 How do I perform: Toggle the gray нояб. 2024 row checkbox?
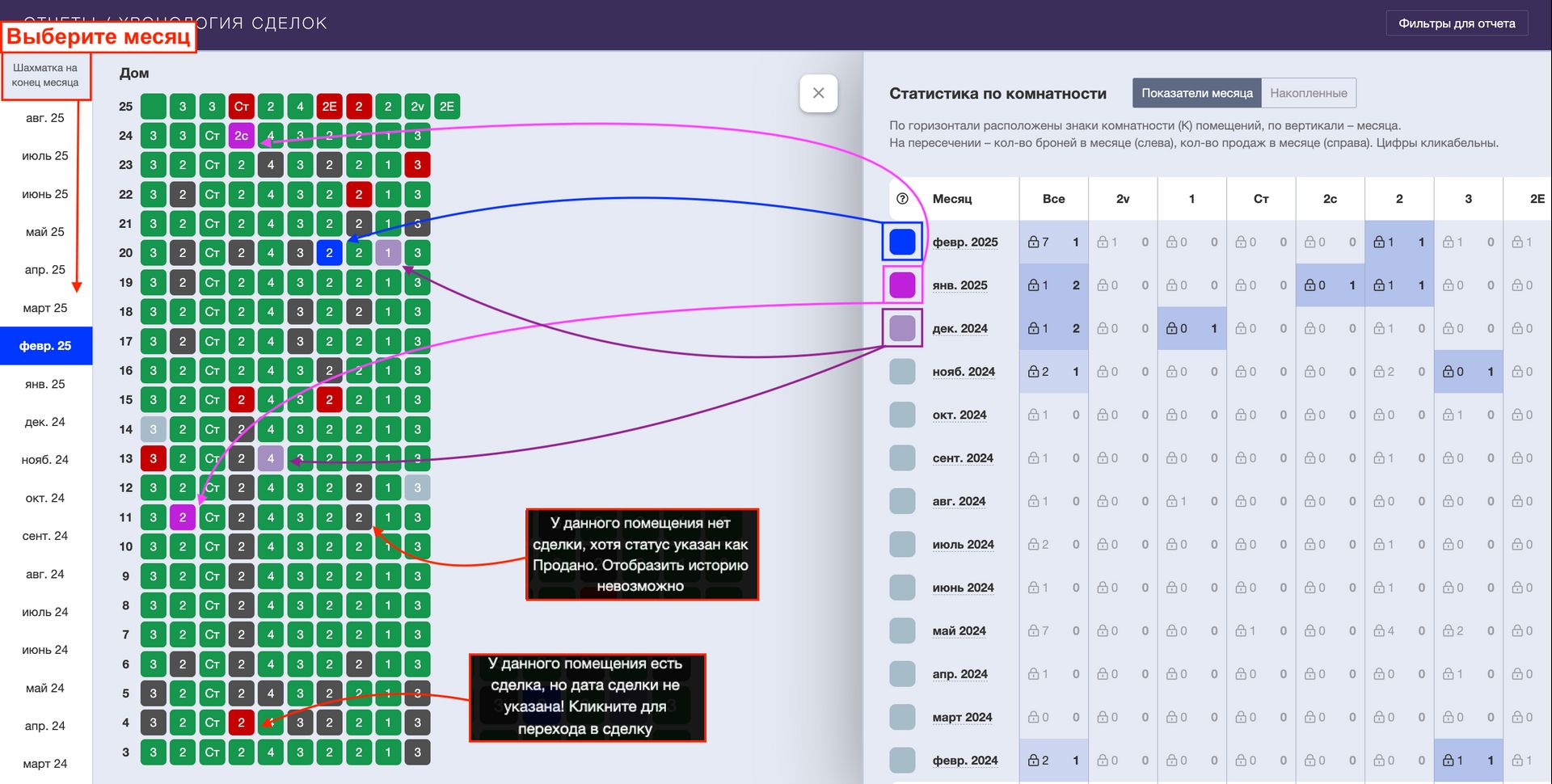coord(902,372)
